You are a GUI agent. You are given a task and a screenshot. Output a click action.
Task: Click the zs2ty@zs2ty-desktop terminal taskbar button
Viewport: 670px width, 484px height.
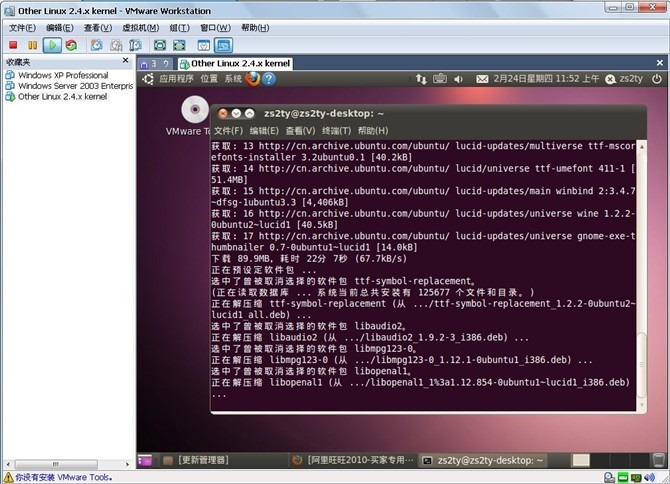click(x=483, y=460)
